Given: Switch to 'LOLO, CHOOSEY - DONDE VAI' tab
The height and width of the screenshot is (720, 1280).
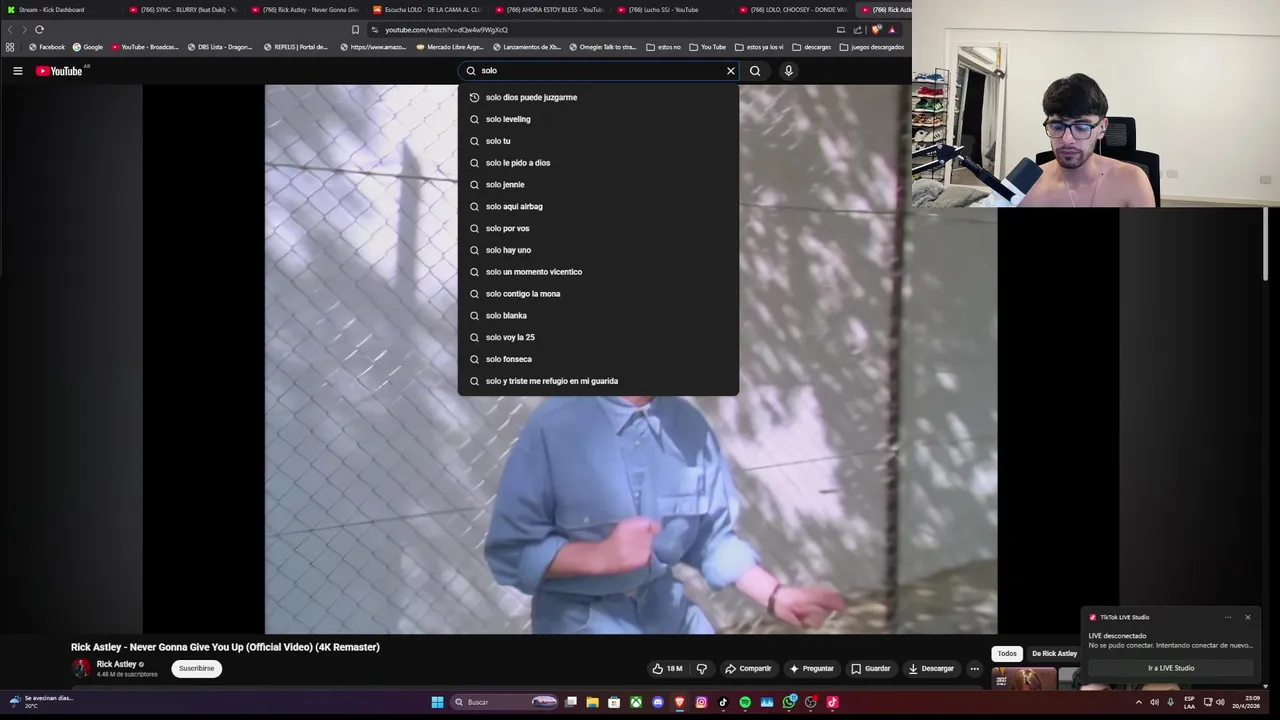Looking at the screenshot, I should coord(794,10).
